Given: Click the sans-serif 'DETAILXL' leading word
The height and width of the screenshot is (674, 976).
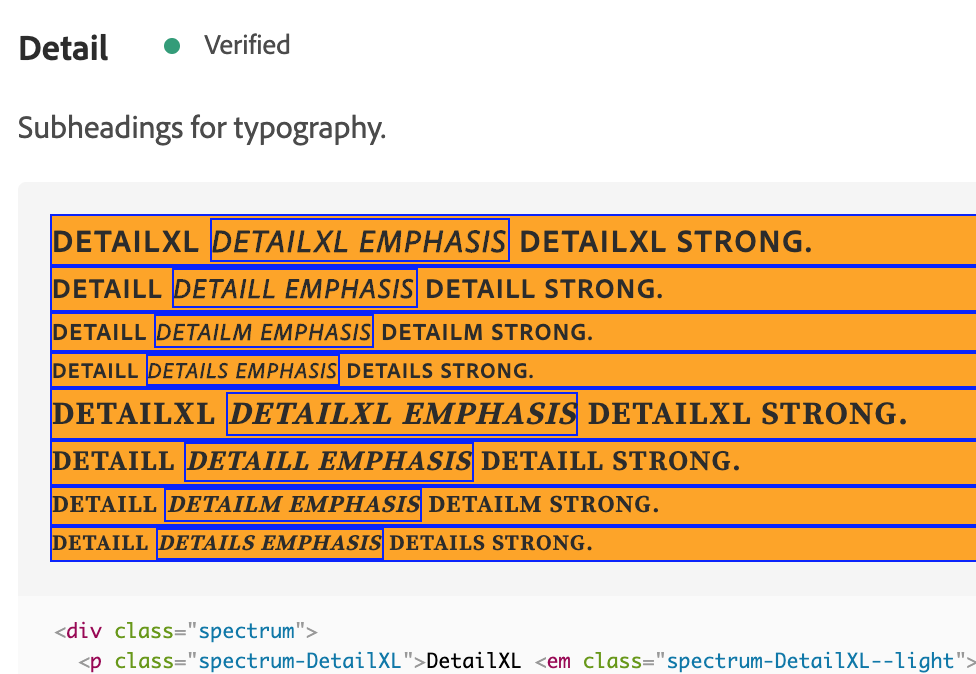Looking at the screenshot, I should 126,241.
